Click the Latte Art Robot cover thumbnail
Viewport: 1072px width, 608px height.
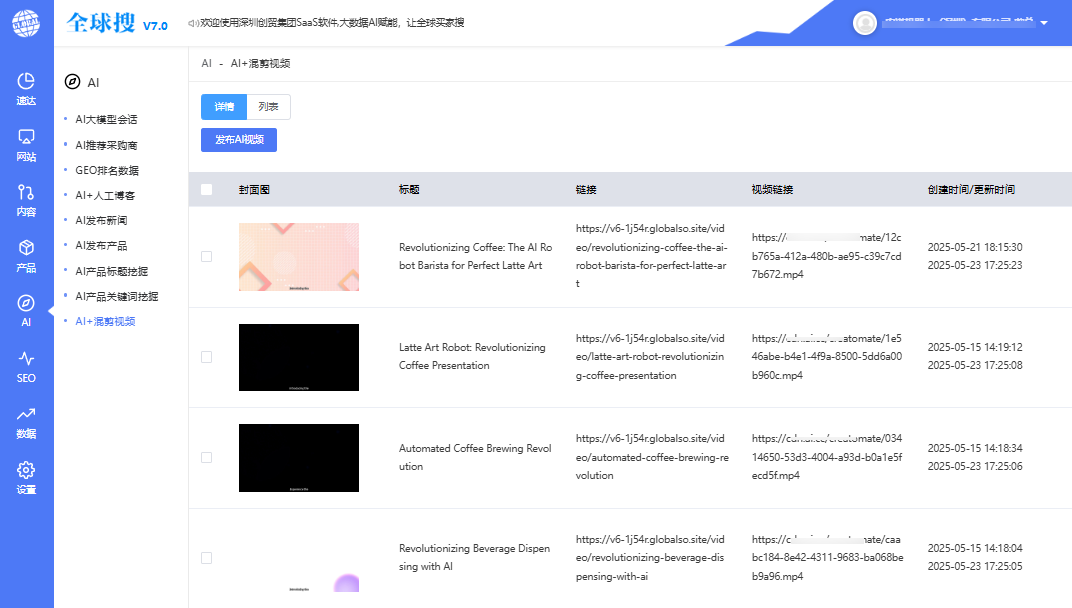click(x=298, y=357)
